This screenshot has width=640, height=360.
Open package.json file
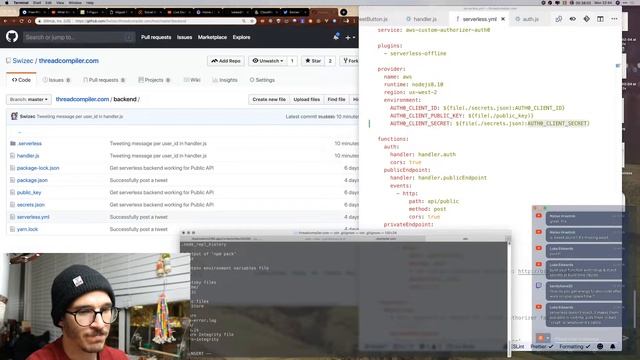[32, 180]
